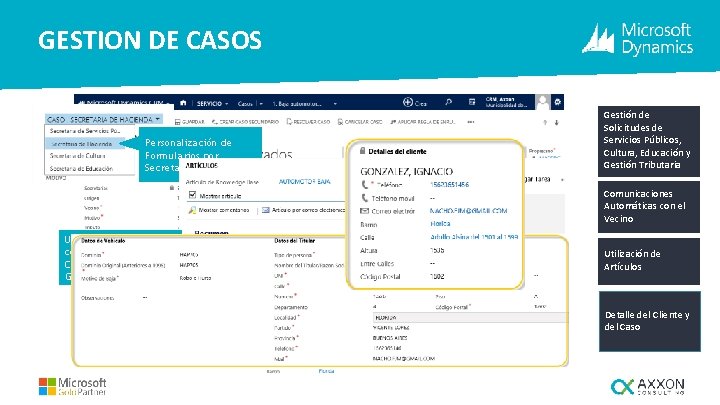Open advanced find icon in navbar
720x405 pixels.
[x=472, y=102]
